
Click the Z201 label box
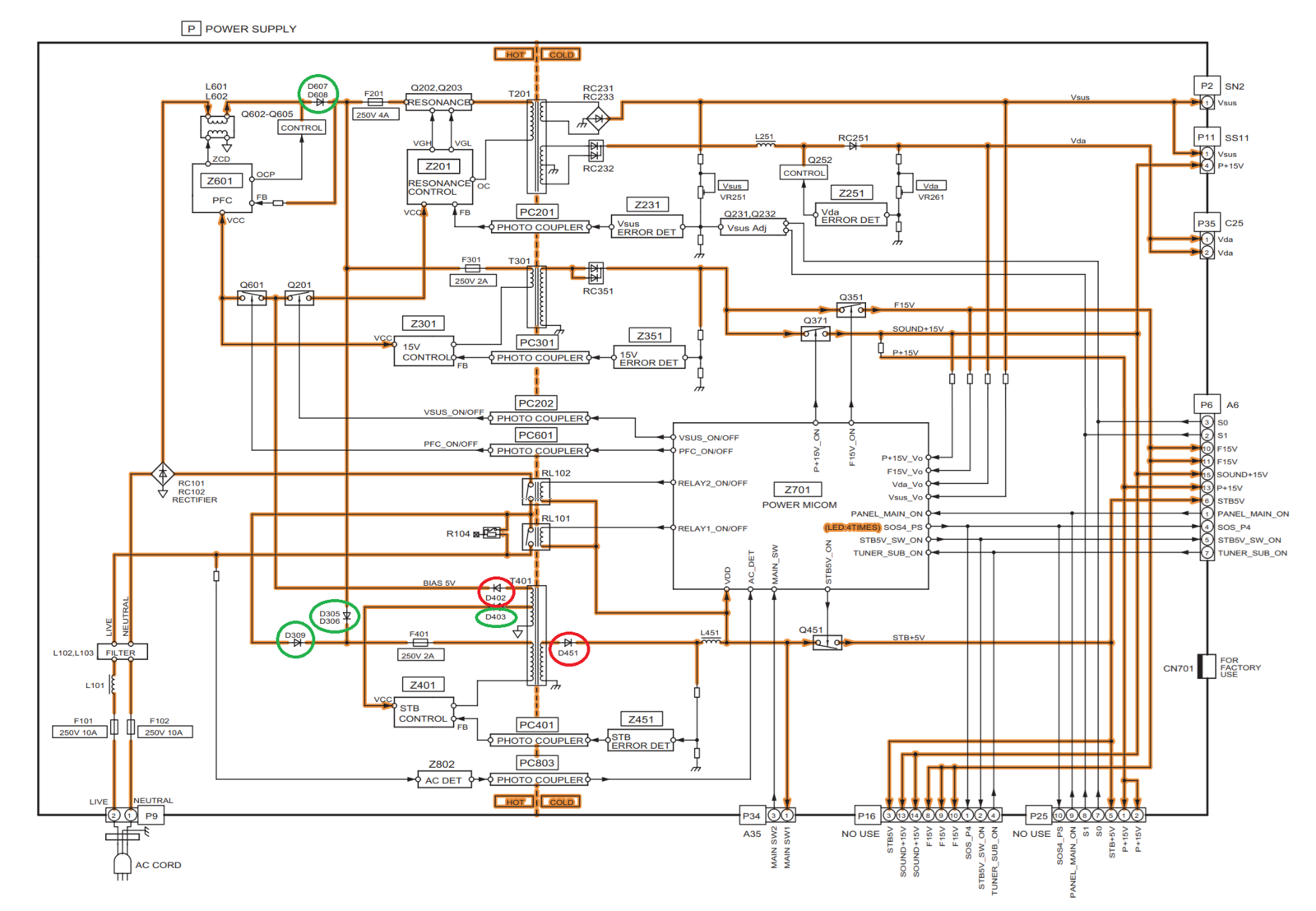(x=438, y=166)
